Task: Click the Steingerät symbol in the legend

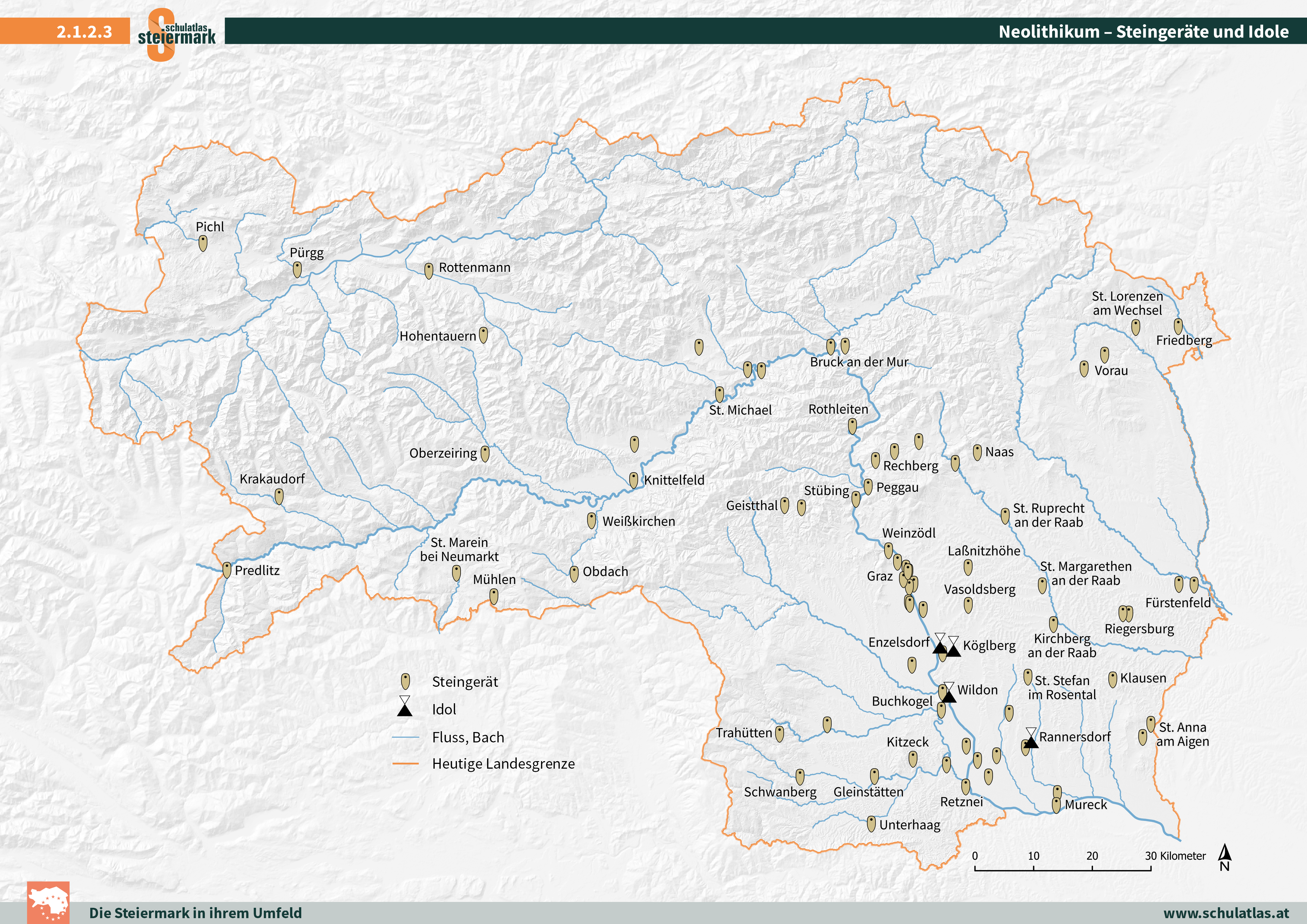Action: pyautogui.click(x=405, y=681)
